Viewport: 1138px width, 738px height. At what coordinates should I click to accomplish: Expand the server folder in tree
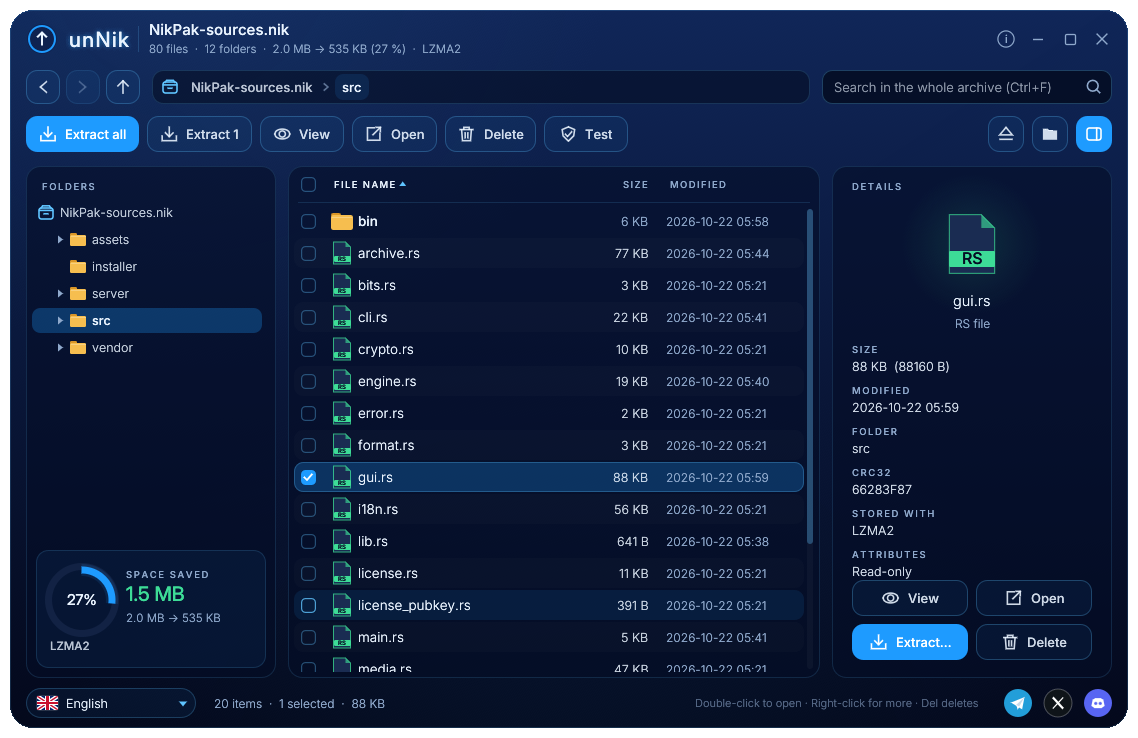click(x=60, y=293)
